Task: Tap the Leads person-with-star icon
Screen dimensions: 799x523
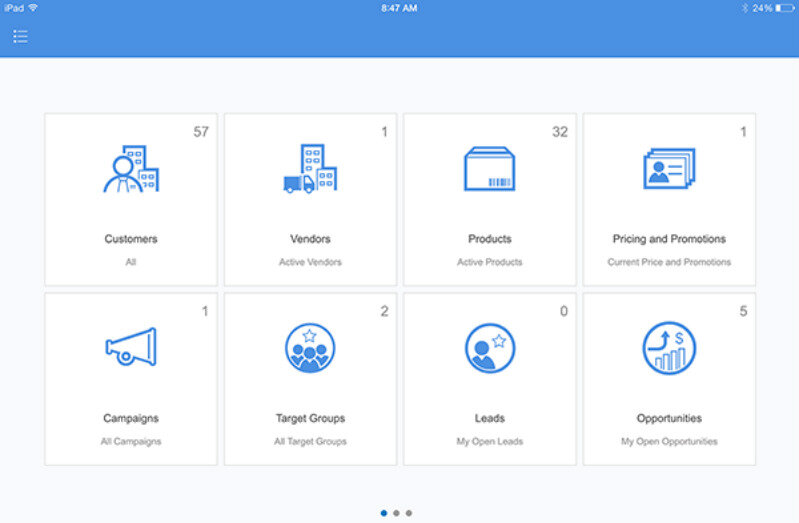Action: tap(489, 348)
